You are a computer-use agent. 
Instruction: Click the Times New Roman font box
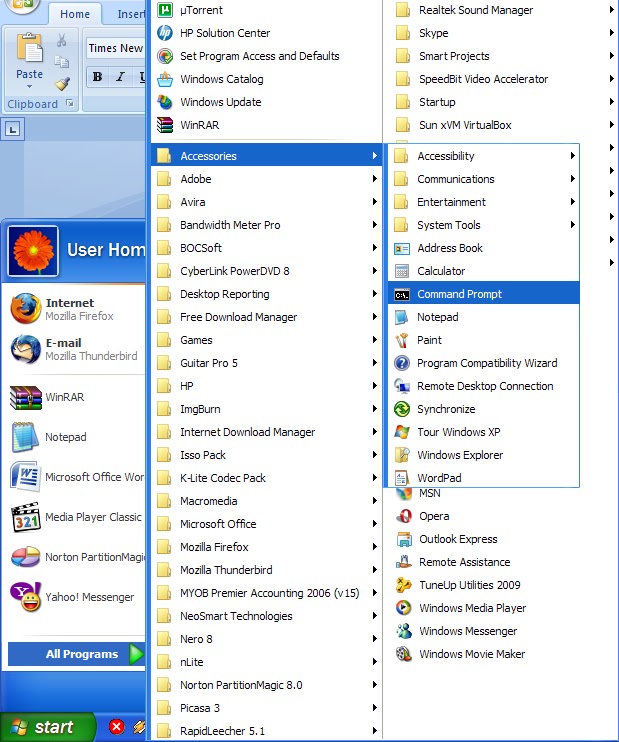click(115, 48)
